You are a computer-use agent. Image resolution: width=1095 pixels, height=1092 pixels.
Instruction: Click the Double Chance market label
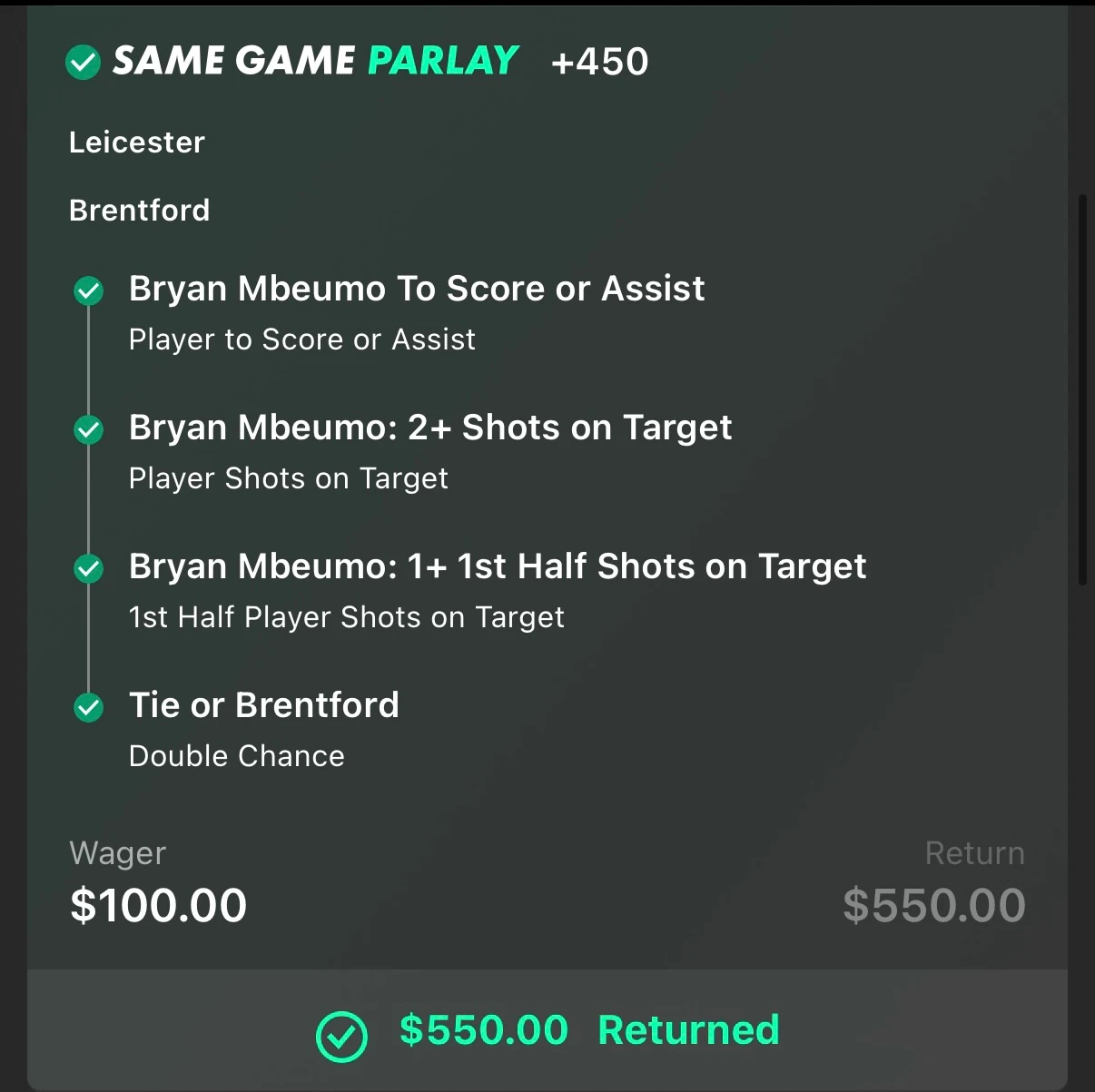click(x=237, y=756)
